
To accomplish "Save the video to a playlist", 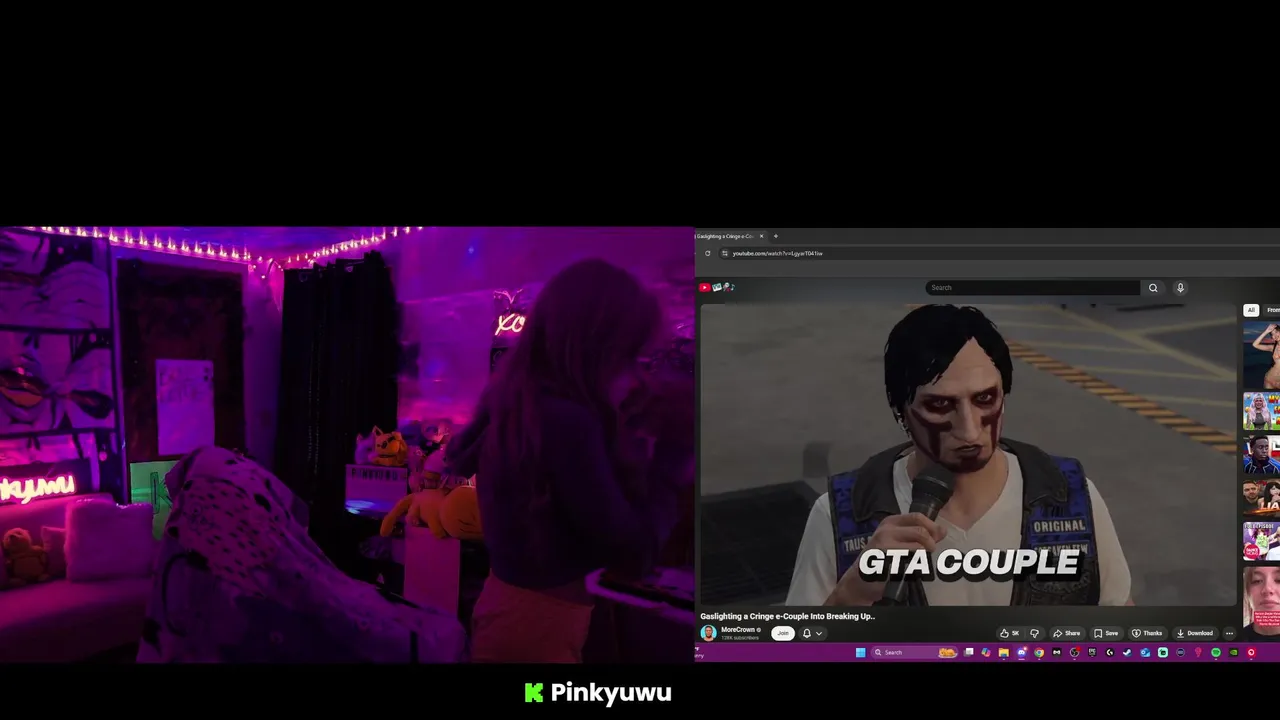I will click(1106, 633).
